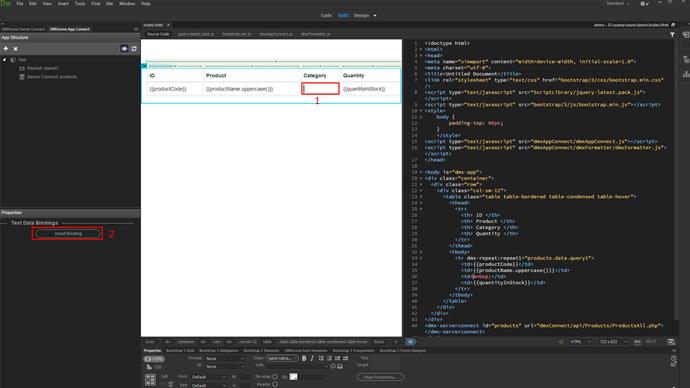Click the browse for file folder icon
The image size is (690, 388).
click(340, 366)
